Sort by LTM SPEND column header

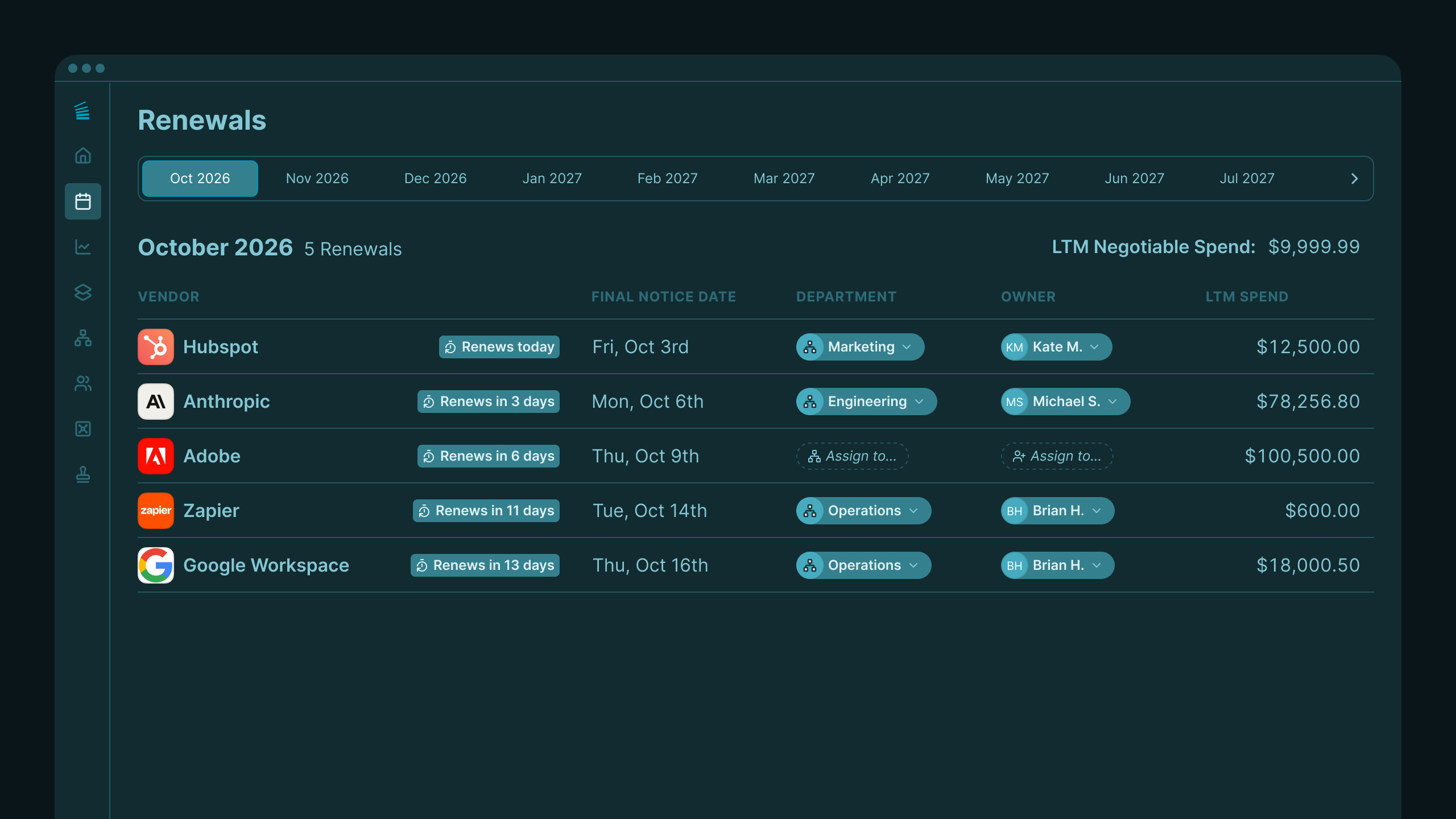click(1247, 297)
